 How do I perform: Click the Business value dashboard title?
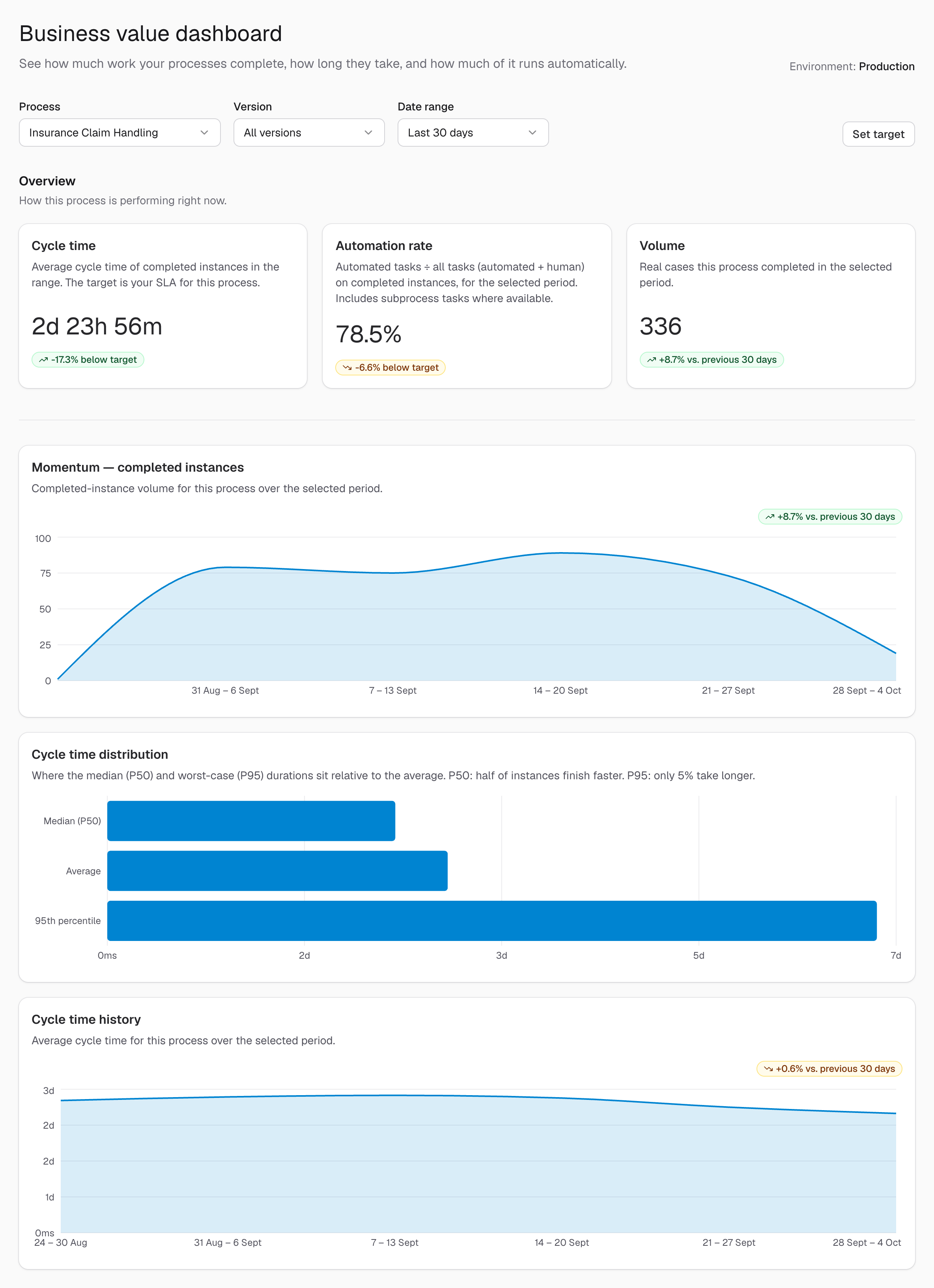point(151,34)
